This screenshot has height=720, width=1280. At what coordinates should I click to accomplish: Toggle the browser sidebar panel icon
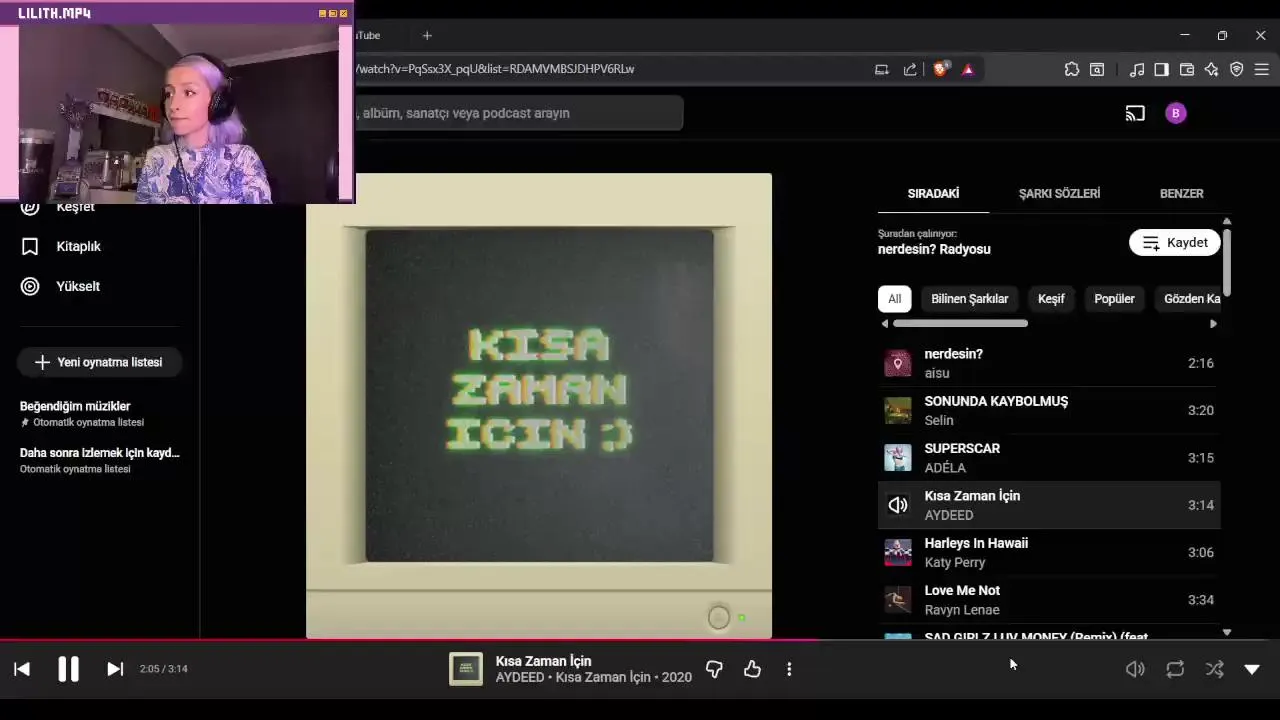pos(1162,69)
